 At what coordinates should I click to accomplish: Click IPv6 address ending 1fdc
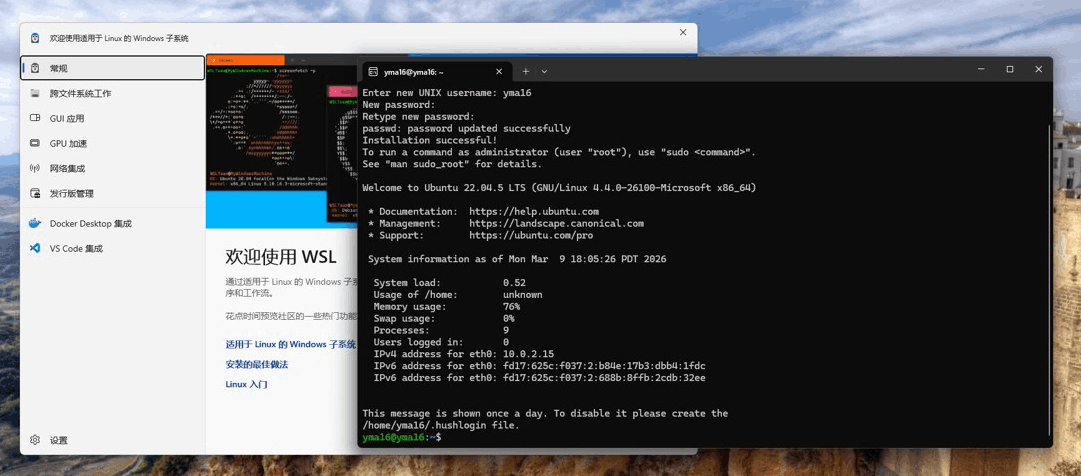click(x=604, y=366)
